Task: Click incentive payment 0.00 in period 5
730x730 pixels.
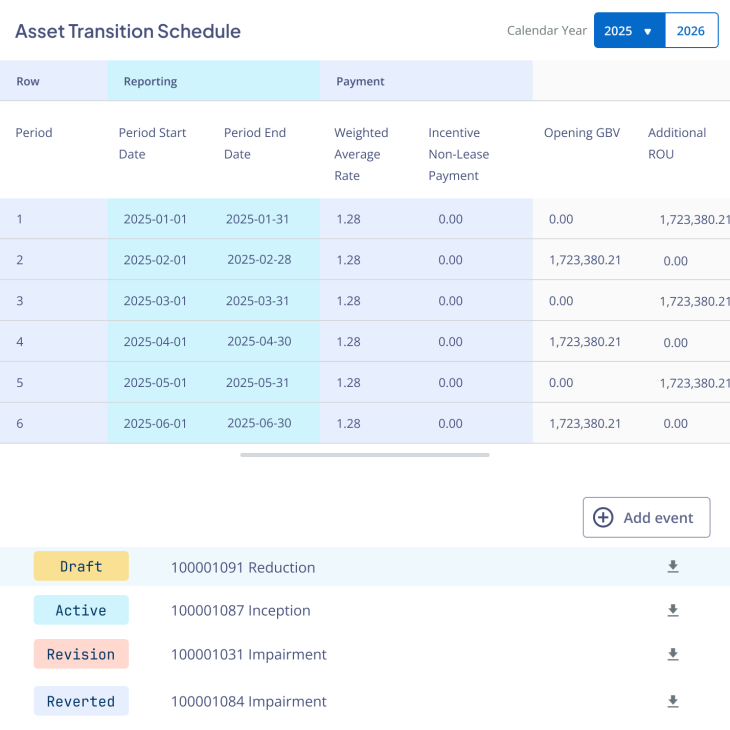Action: tap(450, 383)
